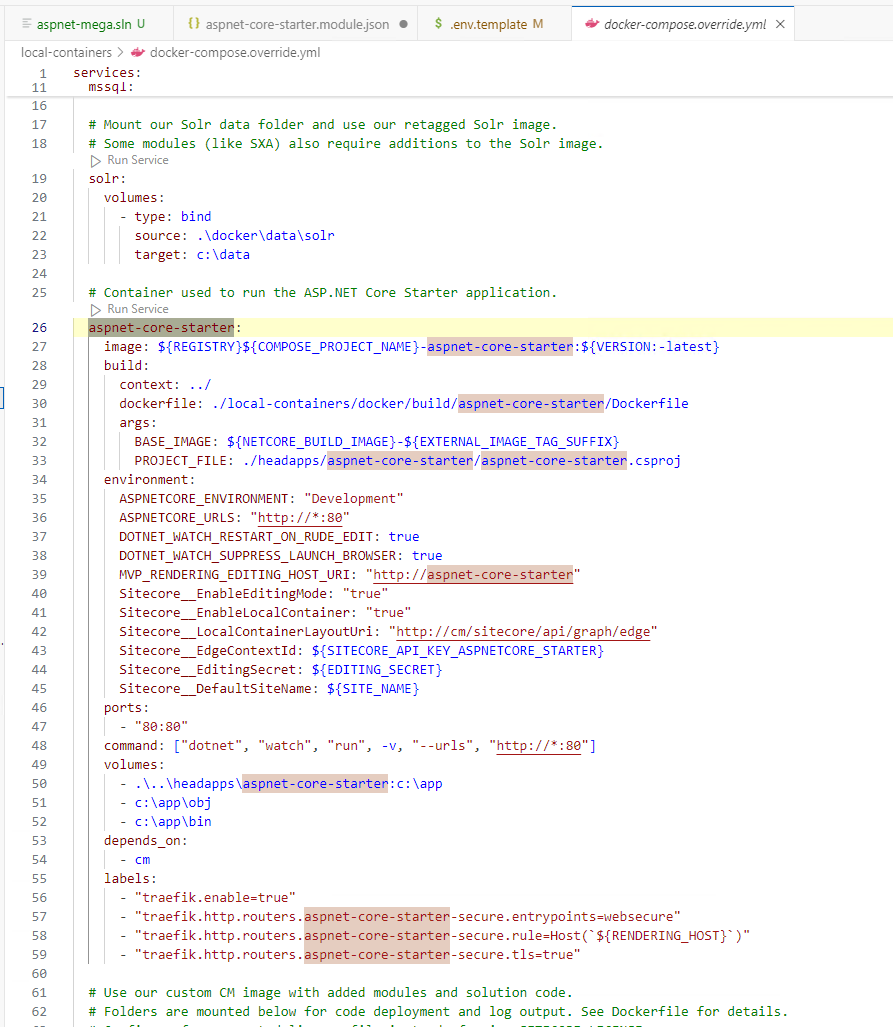Open local-containers breadcrumb folder

(x=66, y=52)
